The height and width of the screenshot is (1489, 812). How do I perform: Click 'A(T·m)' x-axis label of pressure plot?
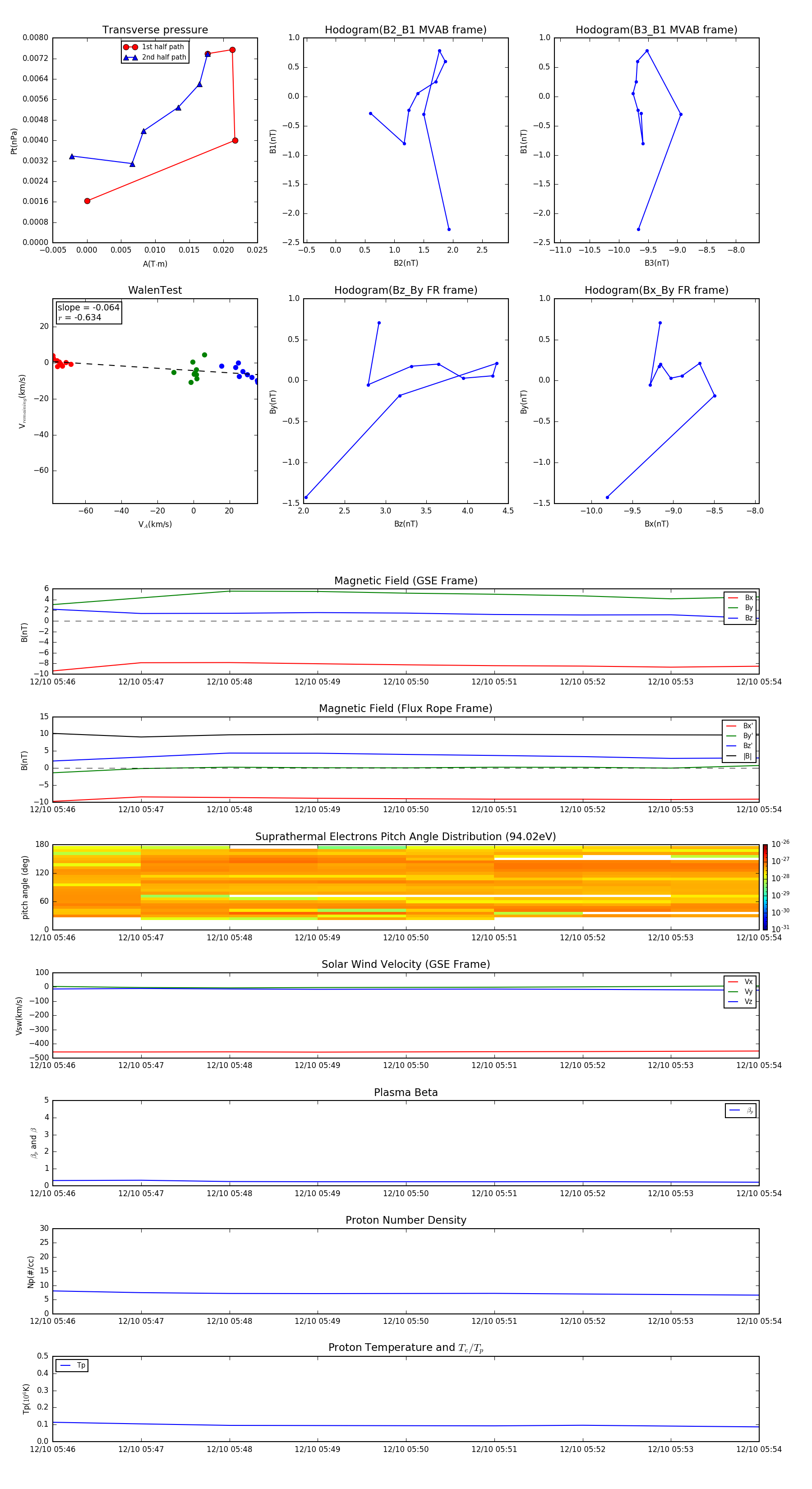pos(155,264)
